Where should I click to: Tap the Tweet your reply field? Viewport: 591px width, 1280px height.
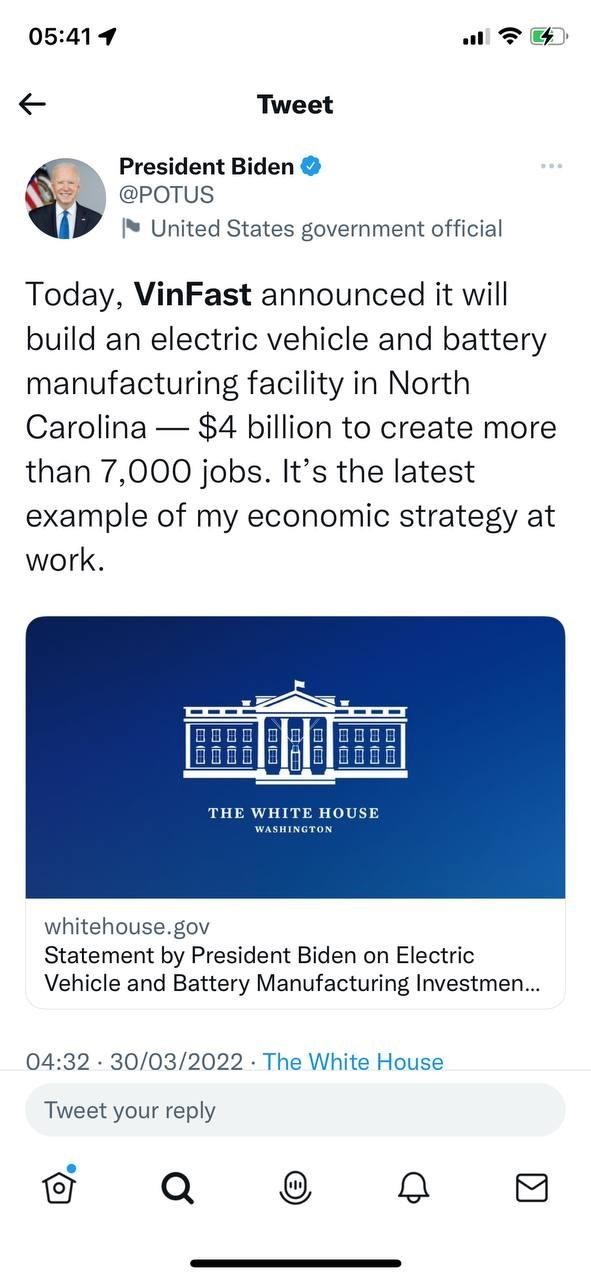[295, 1110]
